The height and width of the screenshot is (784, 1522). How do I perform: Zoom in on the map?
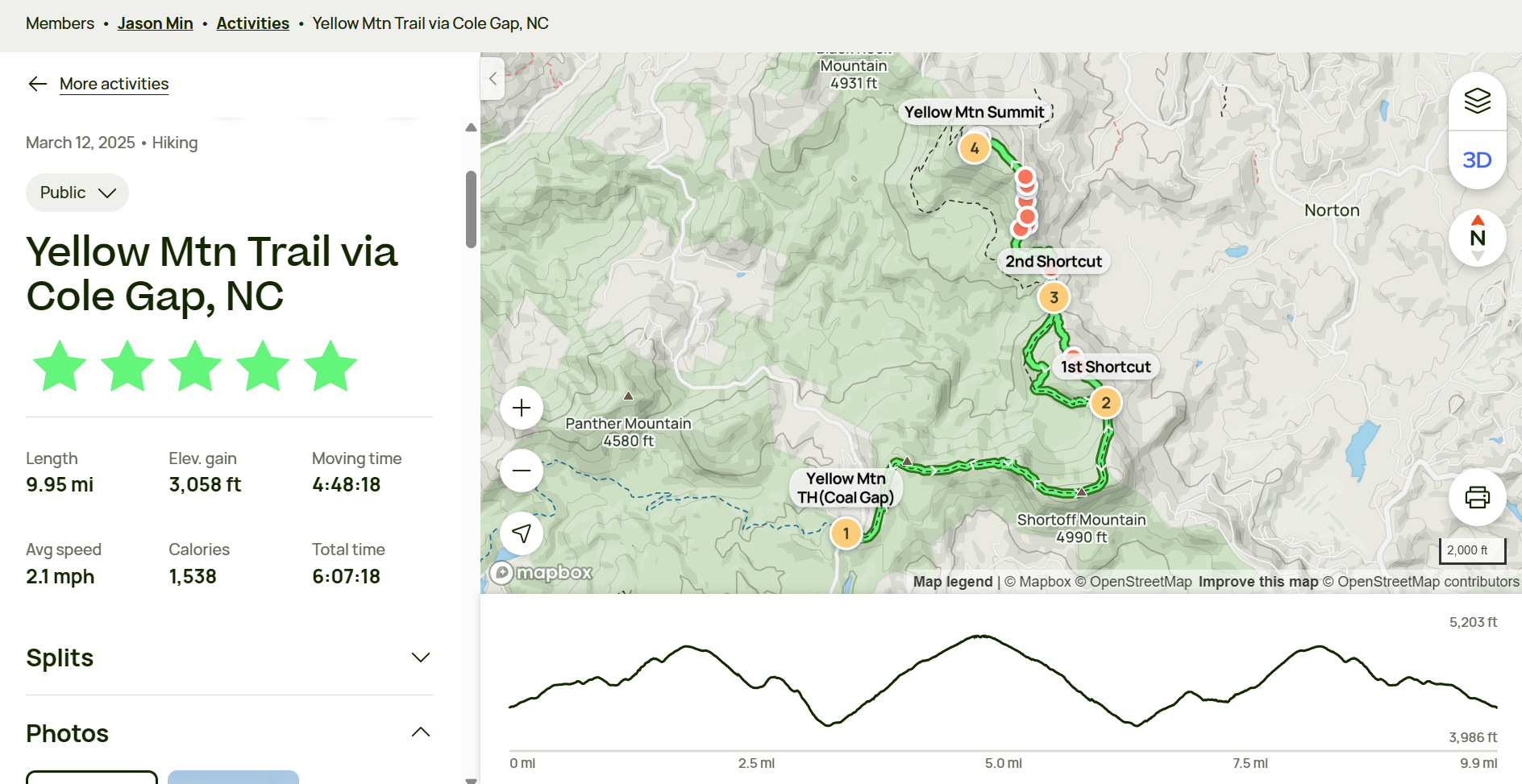[x=522, y=408]
